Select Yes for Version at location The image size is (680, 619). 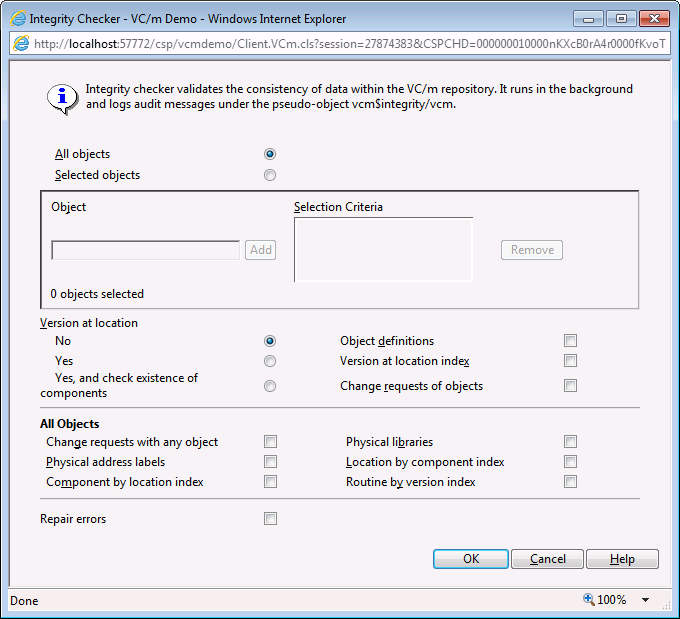pyautogui.click(x=270, y=361)
